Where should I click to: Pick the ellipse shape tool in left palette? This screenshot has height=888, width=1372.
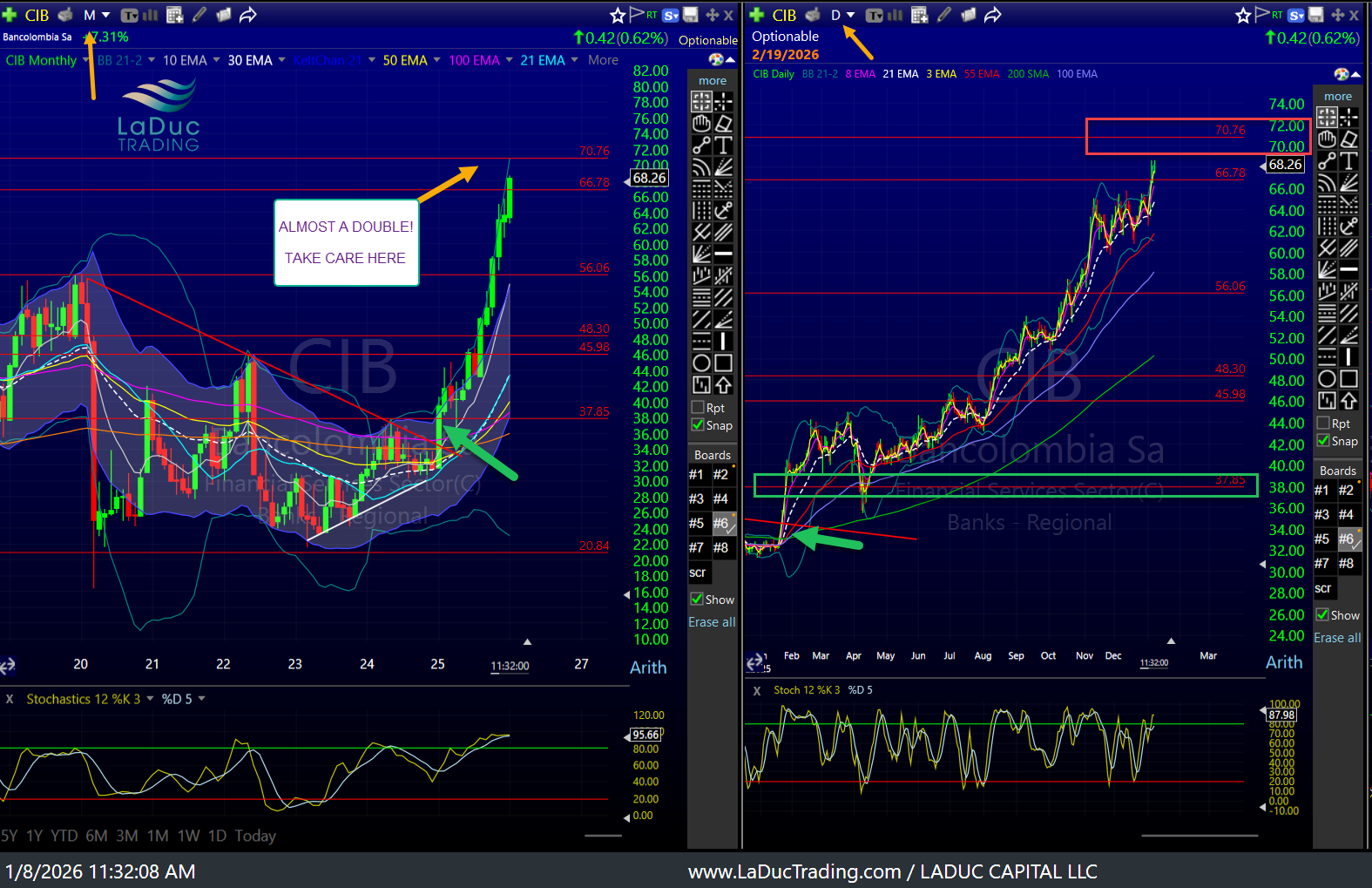(701, 363)
